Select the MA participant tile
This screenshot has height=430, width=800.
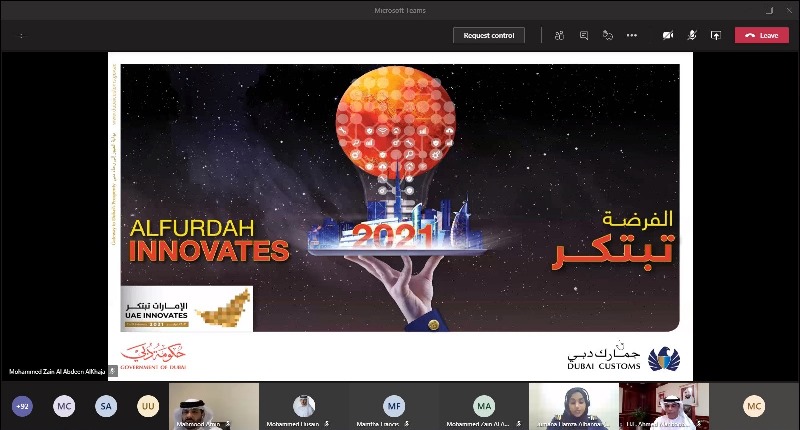pyautogui.click(x=484, y=406)
